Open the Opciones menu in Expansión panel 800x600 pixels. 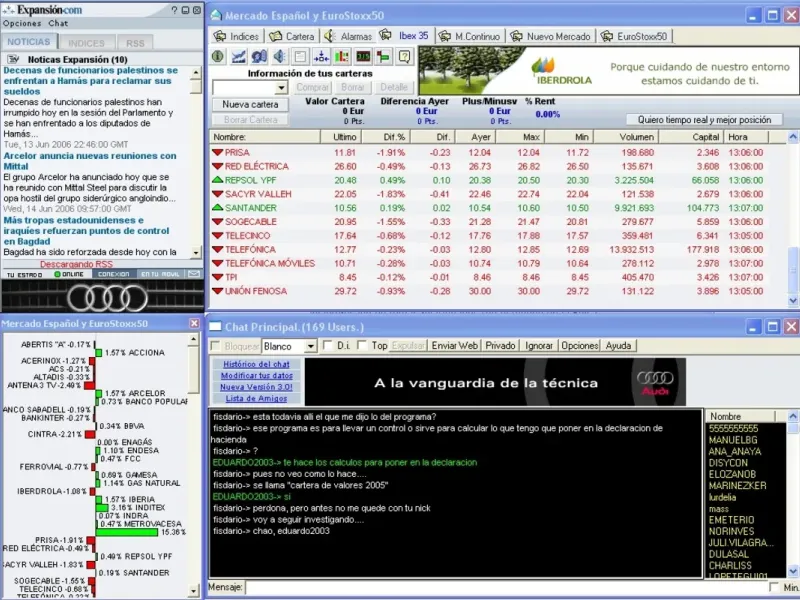coord(22,23)
